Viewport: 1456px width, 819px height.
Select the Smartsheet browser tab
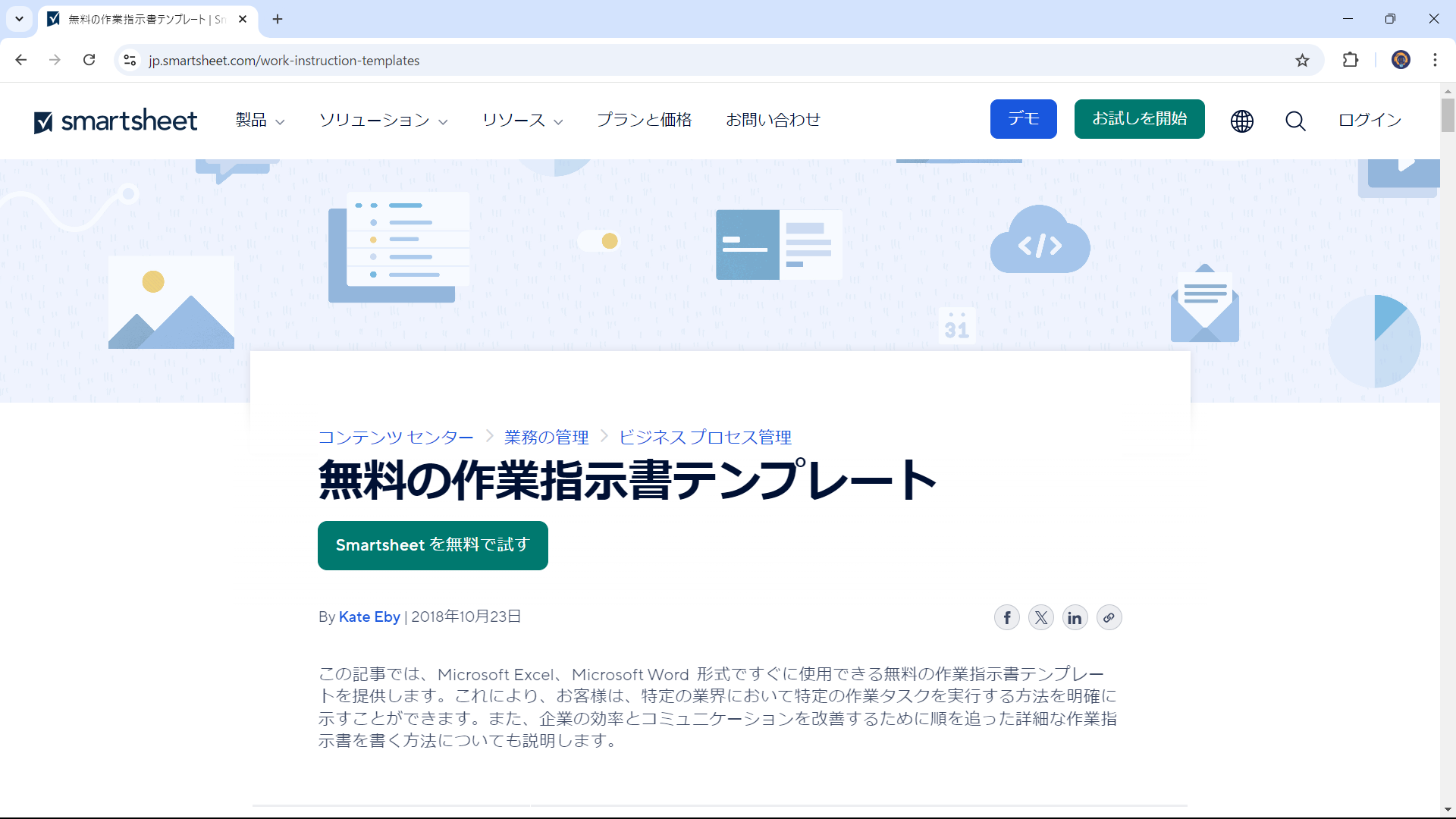point(148,19)
